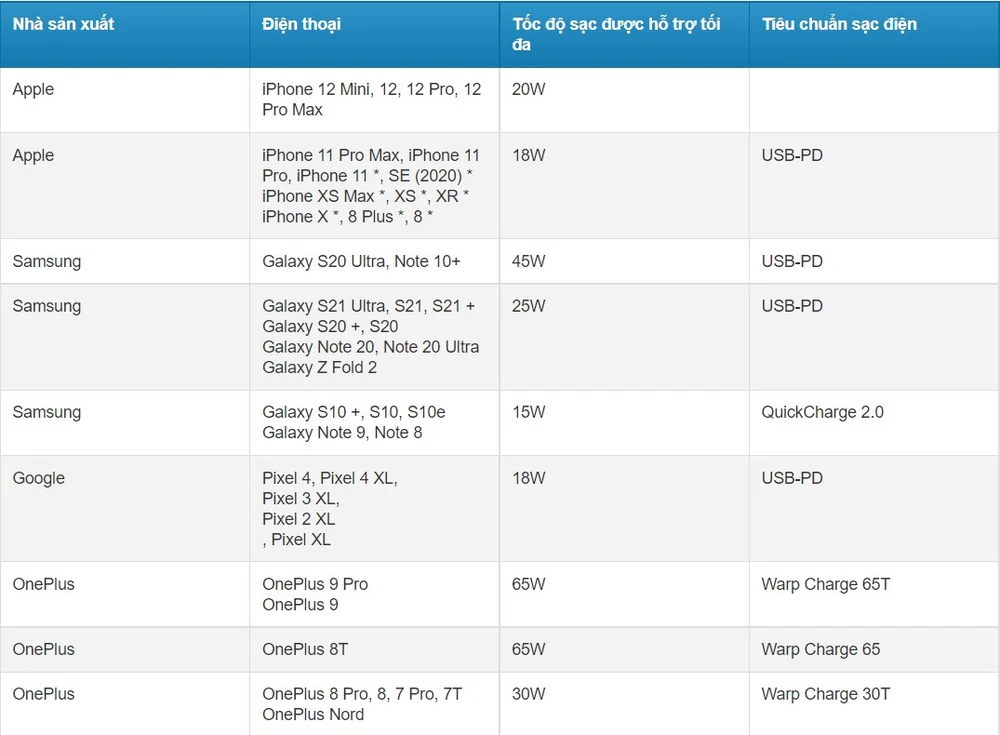Click the Galaxy S20 Ultra, Note 10+ cell

(361, 261)
